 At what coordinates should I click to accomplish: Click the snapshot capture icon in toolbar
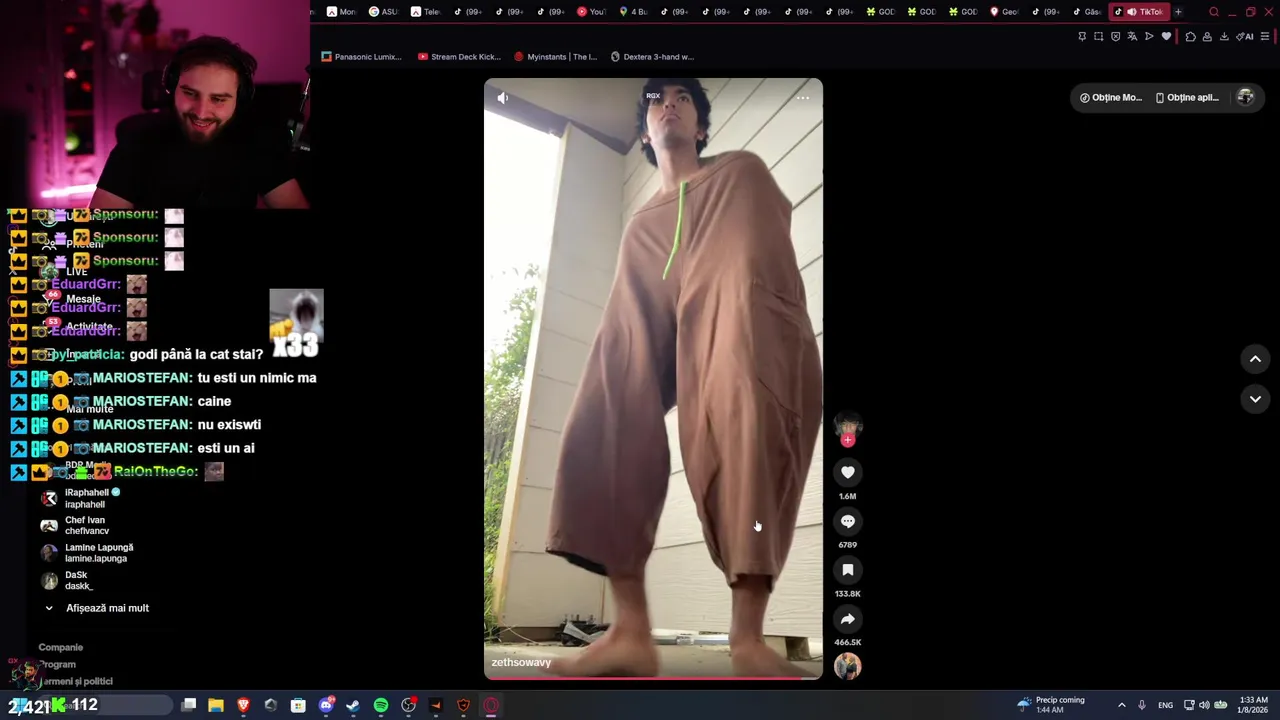pos(1099,37)
